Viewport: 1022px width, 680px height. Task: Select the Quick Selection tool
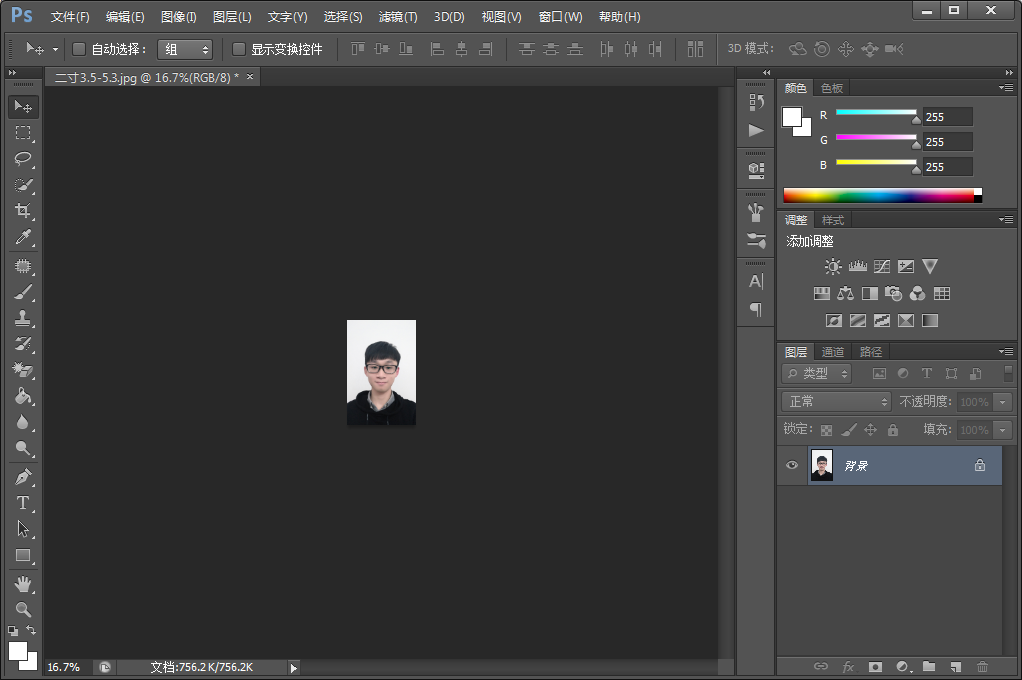(x=23, y=185)
